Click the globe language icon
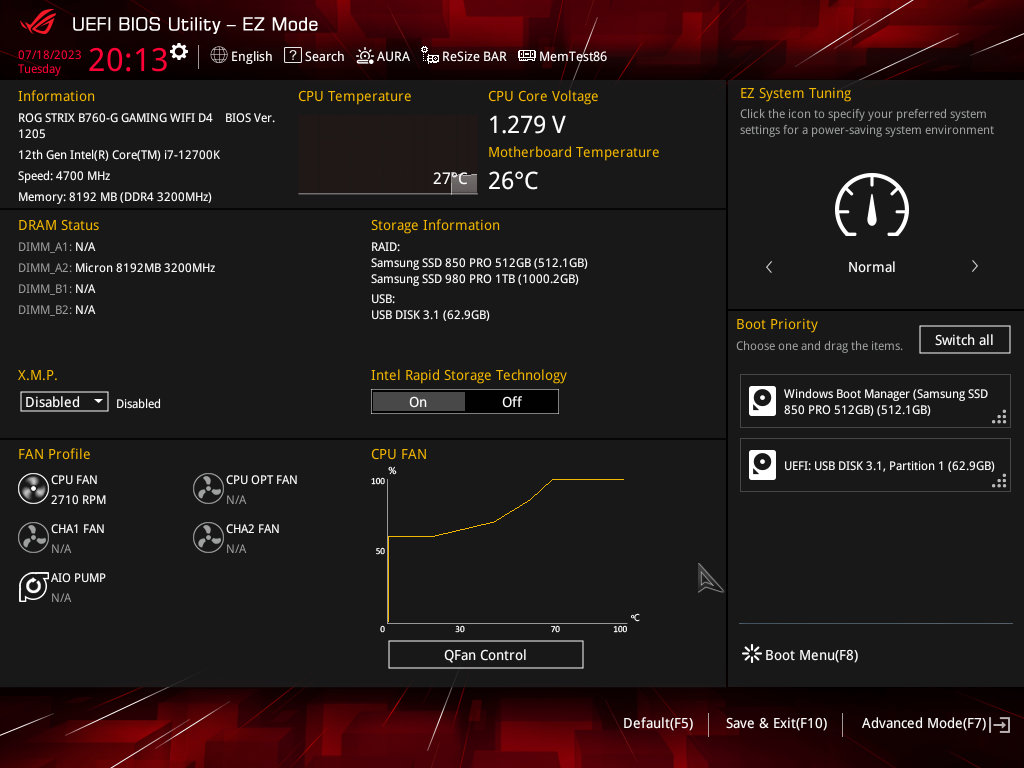1024x768 pixels. pyautogui.click(x=219, y=56)
